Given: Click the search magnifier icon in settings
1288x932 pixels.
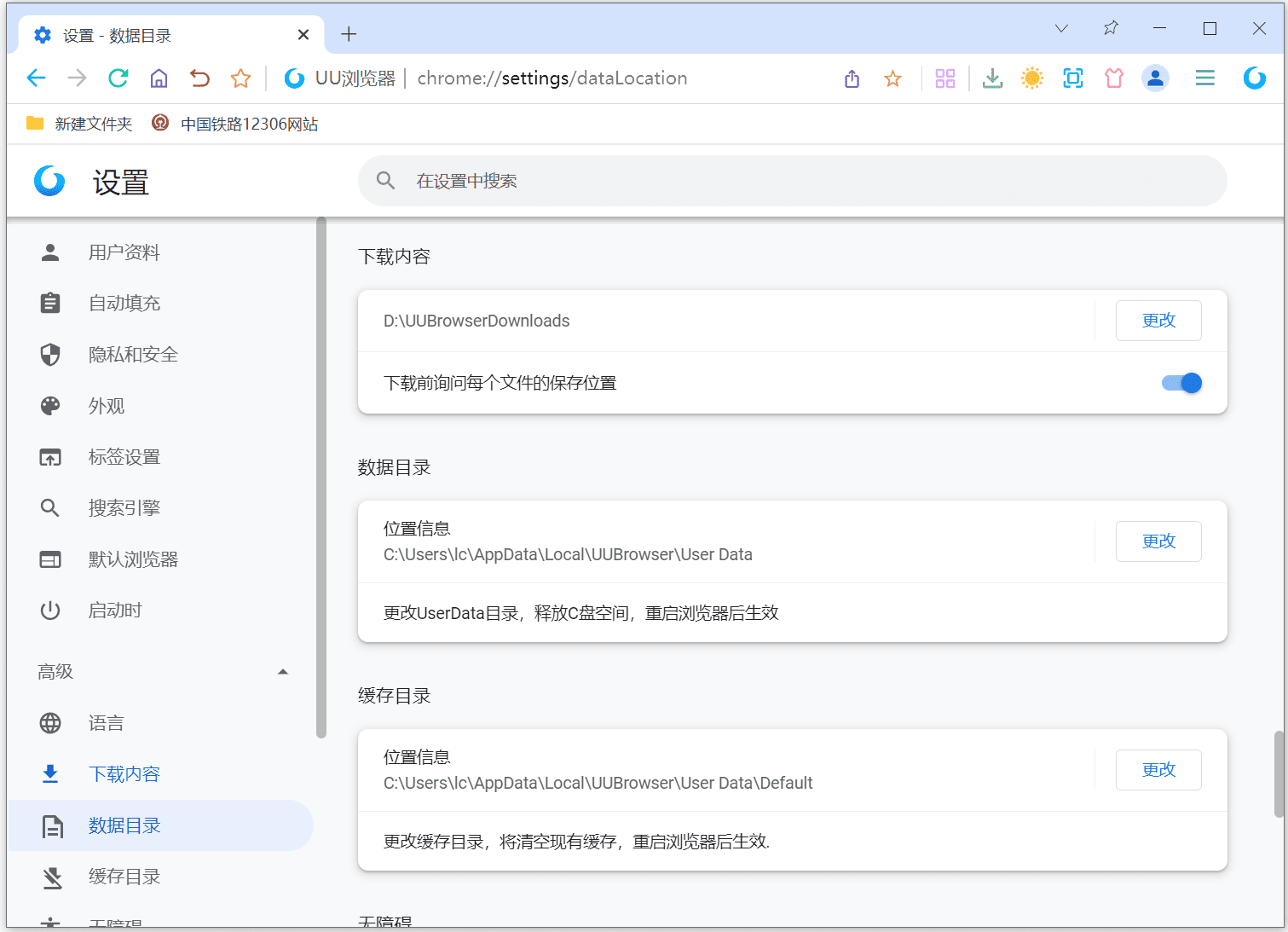Looking at the screenshot, I should pos(386,181).
